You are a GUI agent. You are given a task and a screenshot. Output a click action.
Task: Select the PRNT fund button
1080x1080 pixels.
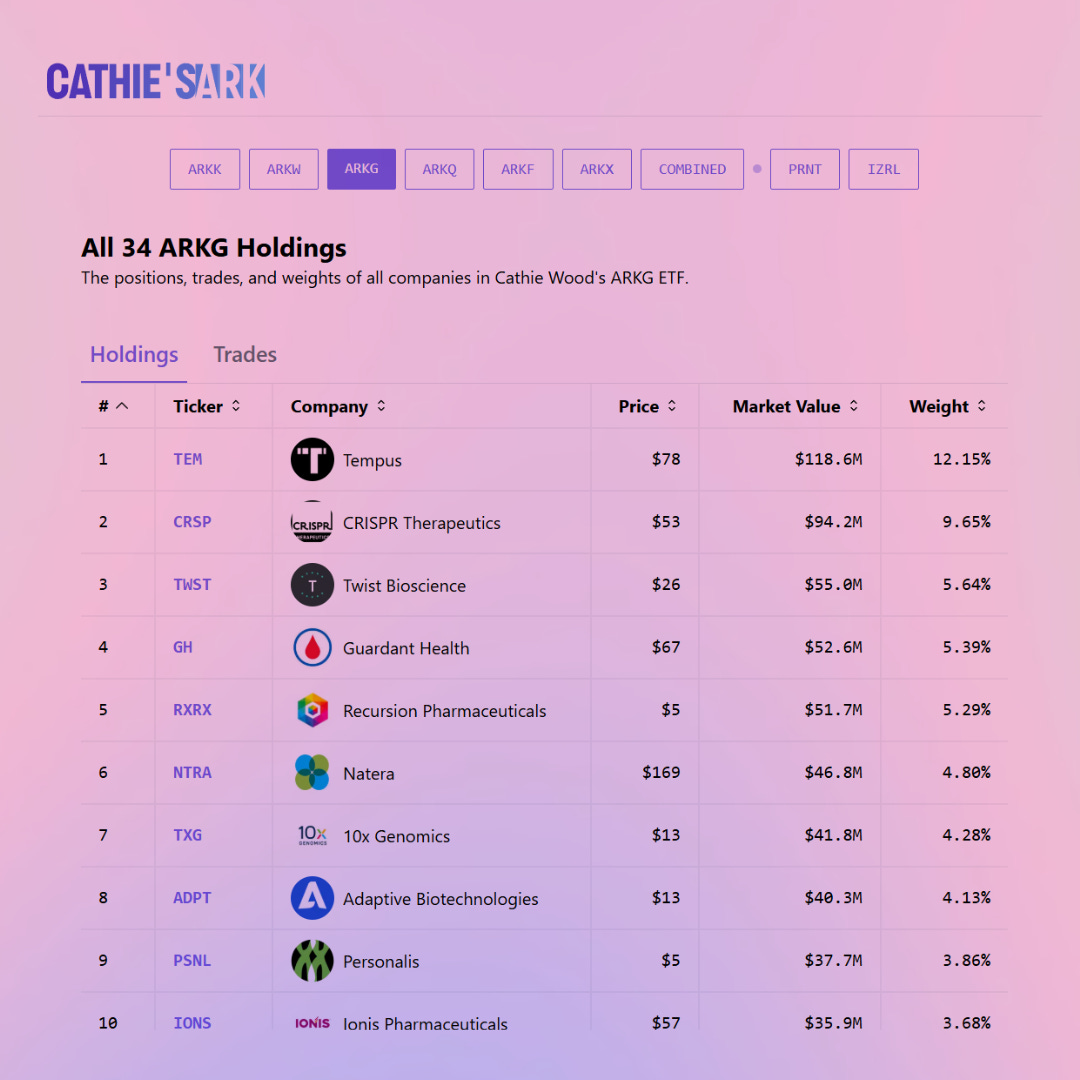click(x=805, y=169)
